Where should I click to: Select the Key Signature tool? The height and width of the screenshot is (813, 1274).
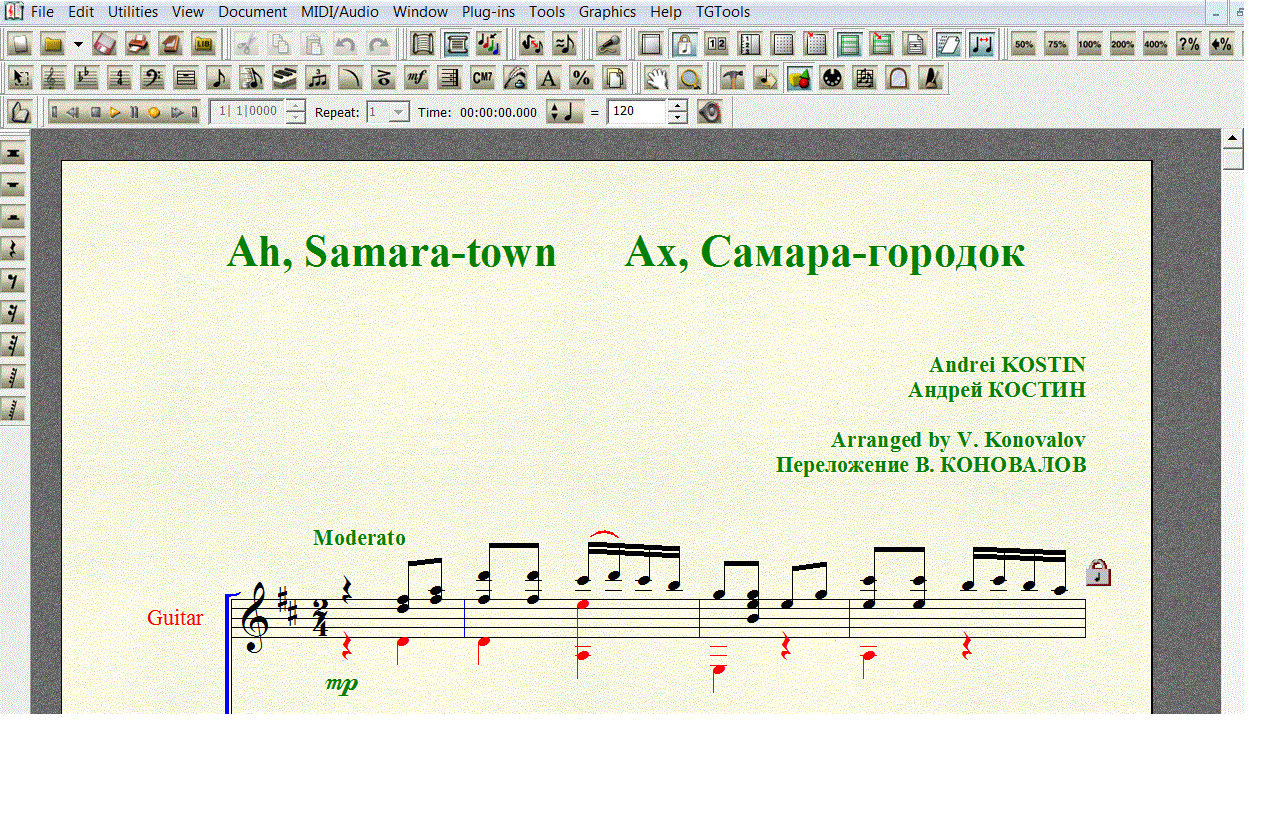[86, 78]
